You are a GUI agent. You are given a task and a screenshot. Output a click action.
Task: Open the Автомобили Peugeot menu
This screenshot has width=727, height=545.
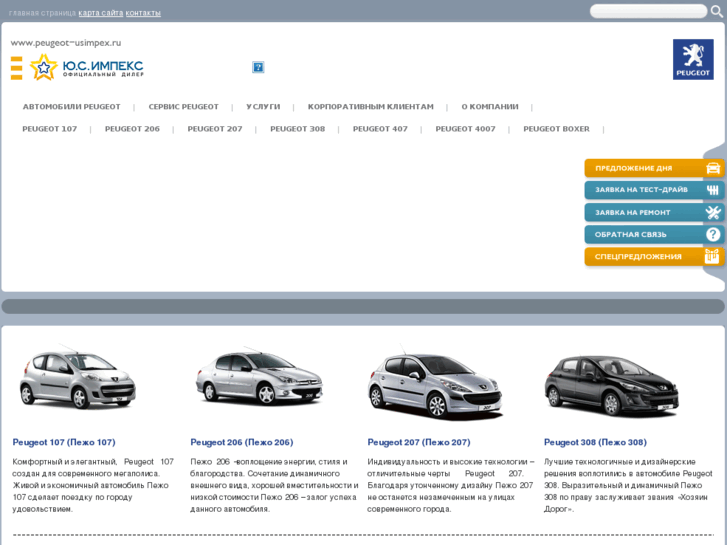click(x=71, y=107)
